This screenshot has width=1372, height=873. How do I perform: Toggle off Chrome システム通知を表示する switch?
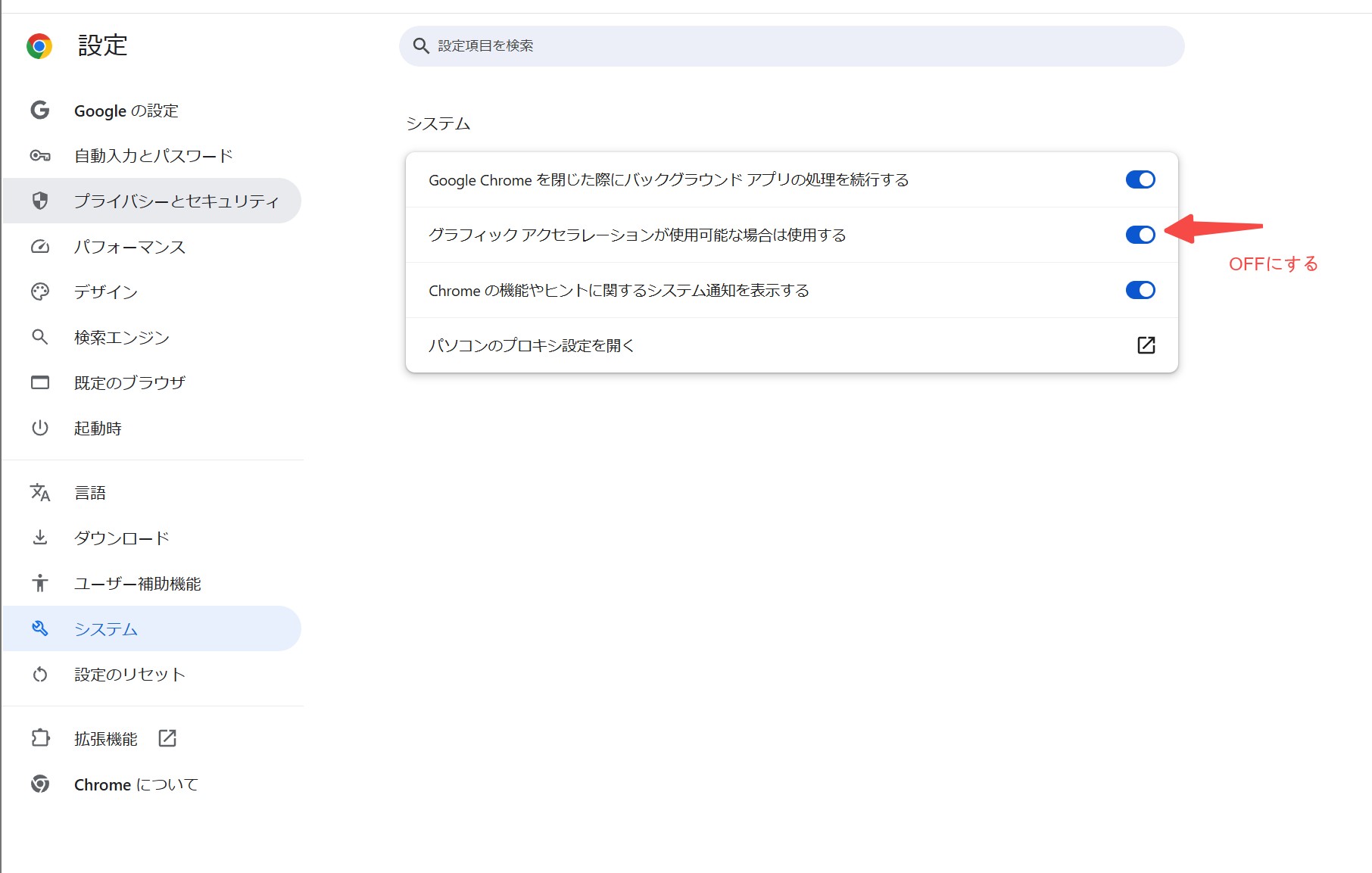point(1140,290)
